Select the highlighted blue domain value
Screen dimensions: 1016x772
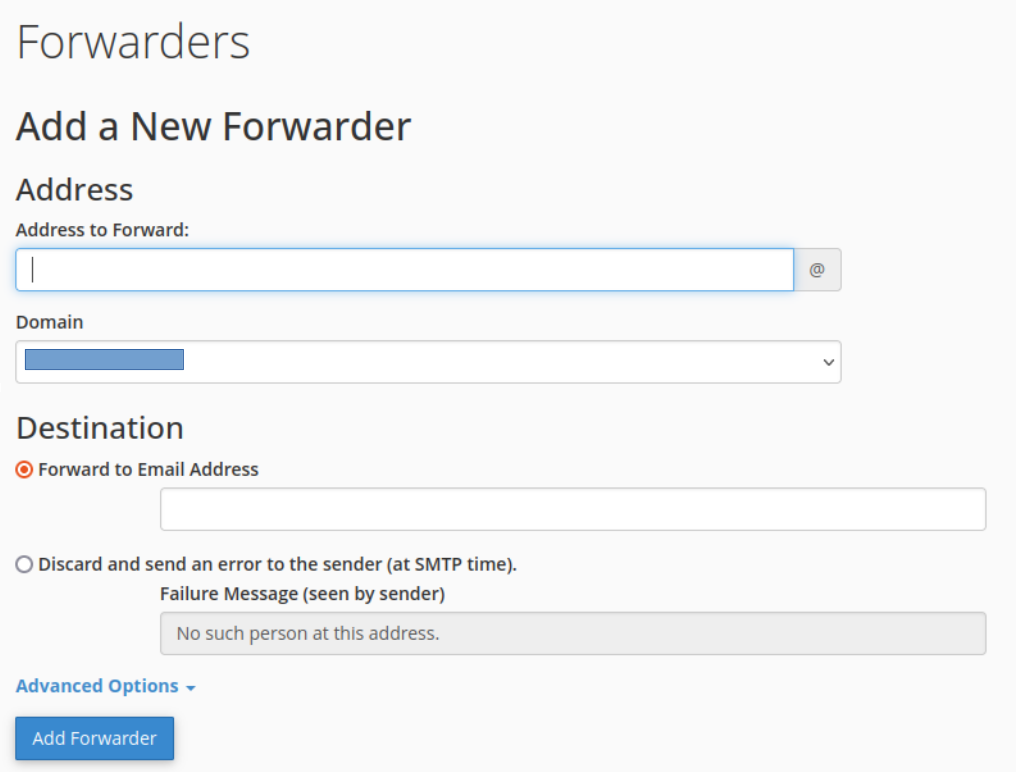point(104,360)
